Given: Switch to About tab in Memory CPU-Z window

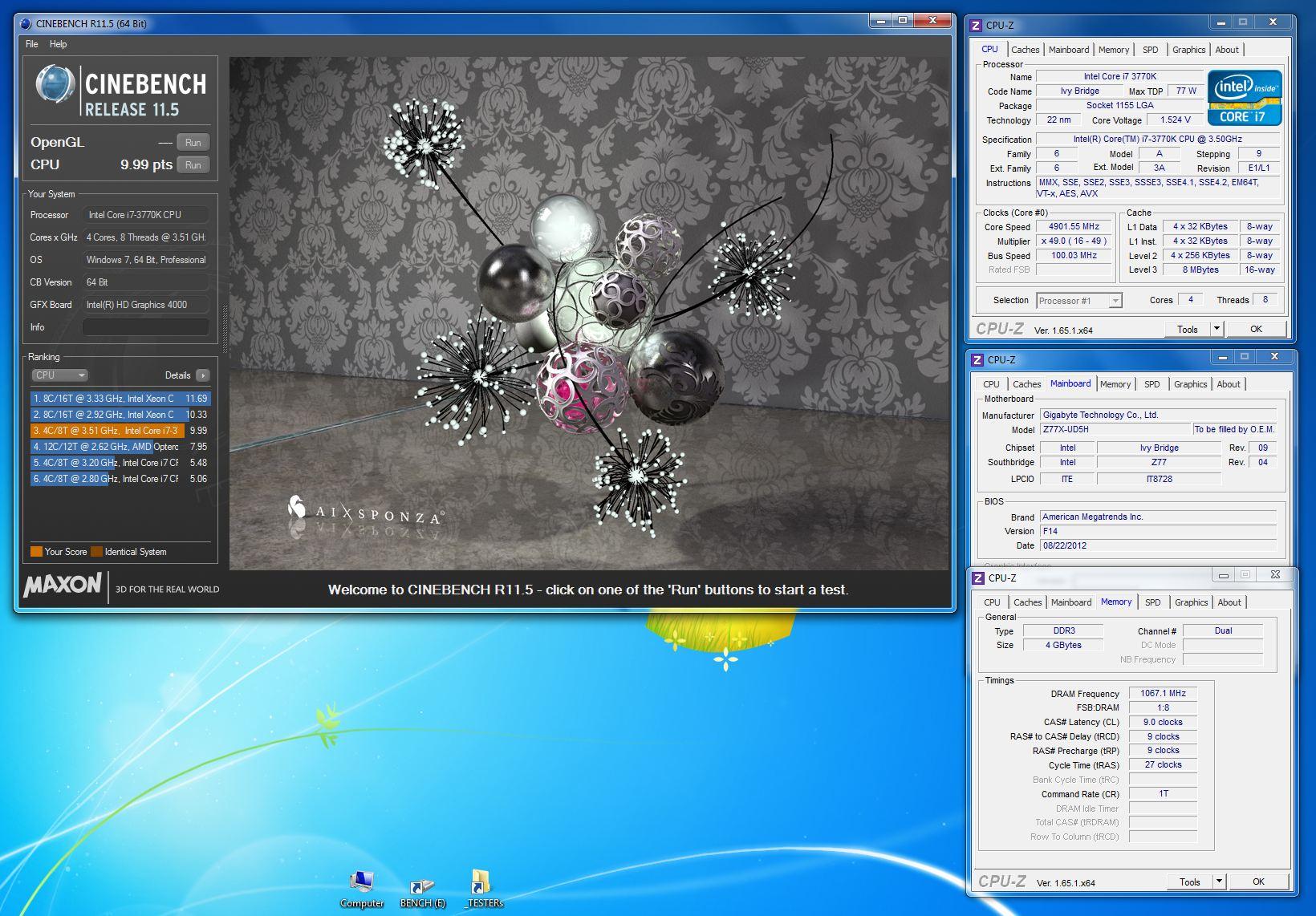Looking at the screenshot, I should [1229, 602].
